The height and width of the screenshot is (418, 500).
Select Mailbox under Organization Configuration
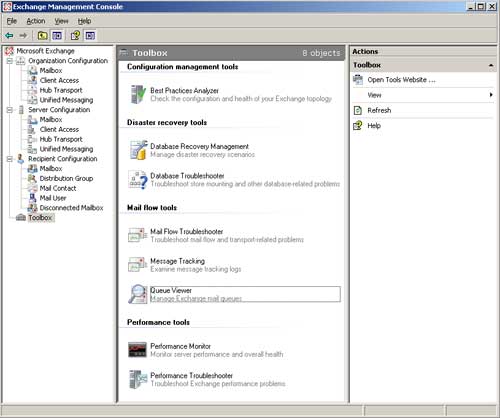(51, 70)
